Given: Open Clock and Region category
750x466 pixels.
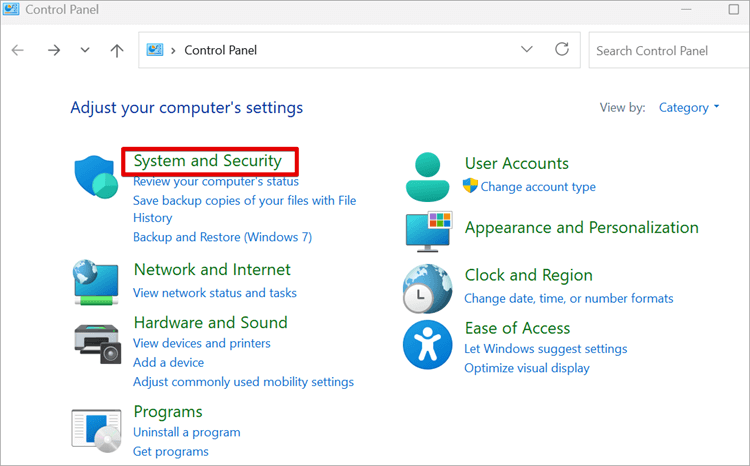Looking at the screenshot, I should click(x=529, y=276).
